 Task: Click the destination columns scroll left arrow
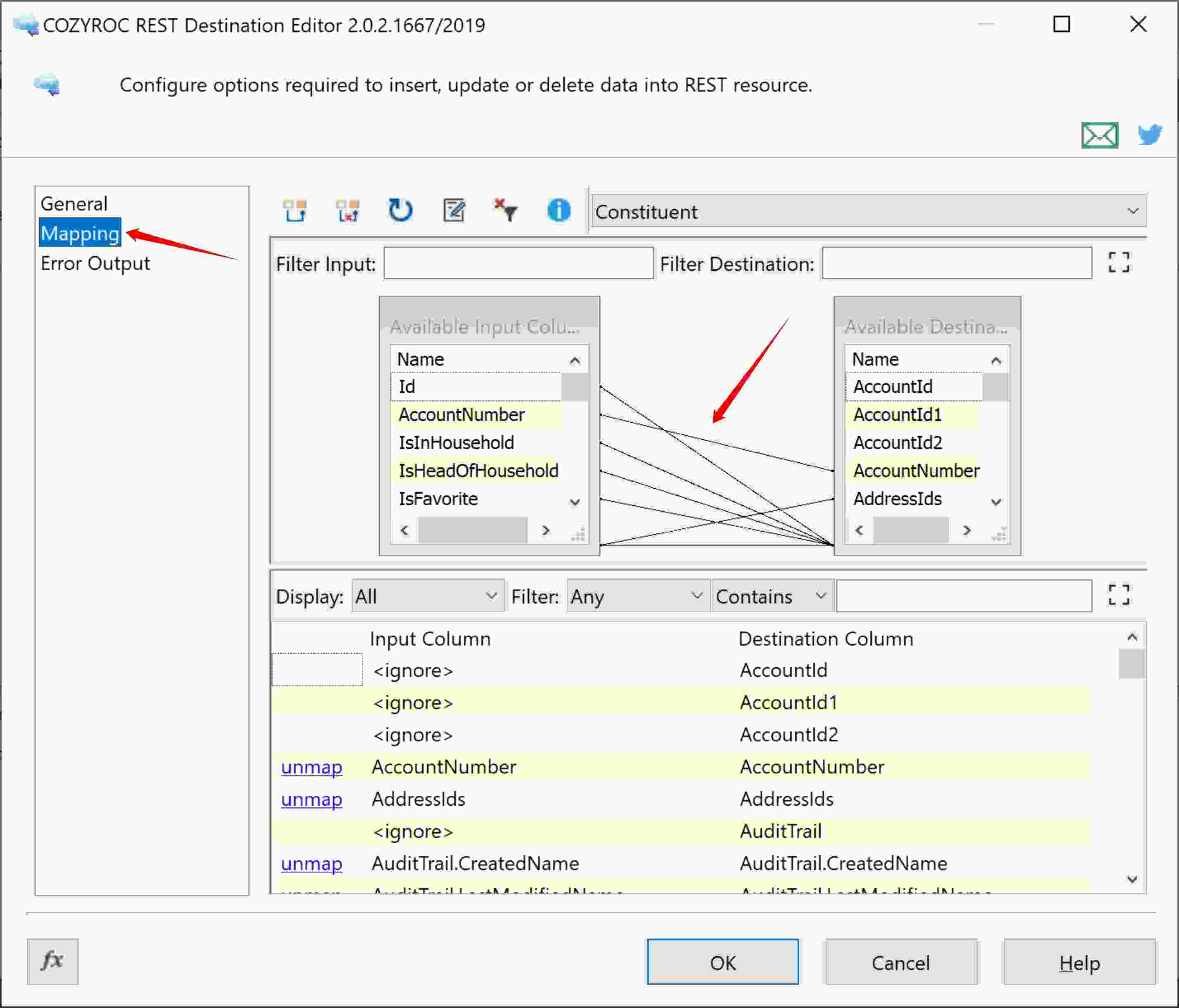859,531
